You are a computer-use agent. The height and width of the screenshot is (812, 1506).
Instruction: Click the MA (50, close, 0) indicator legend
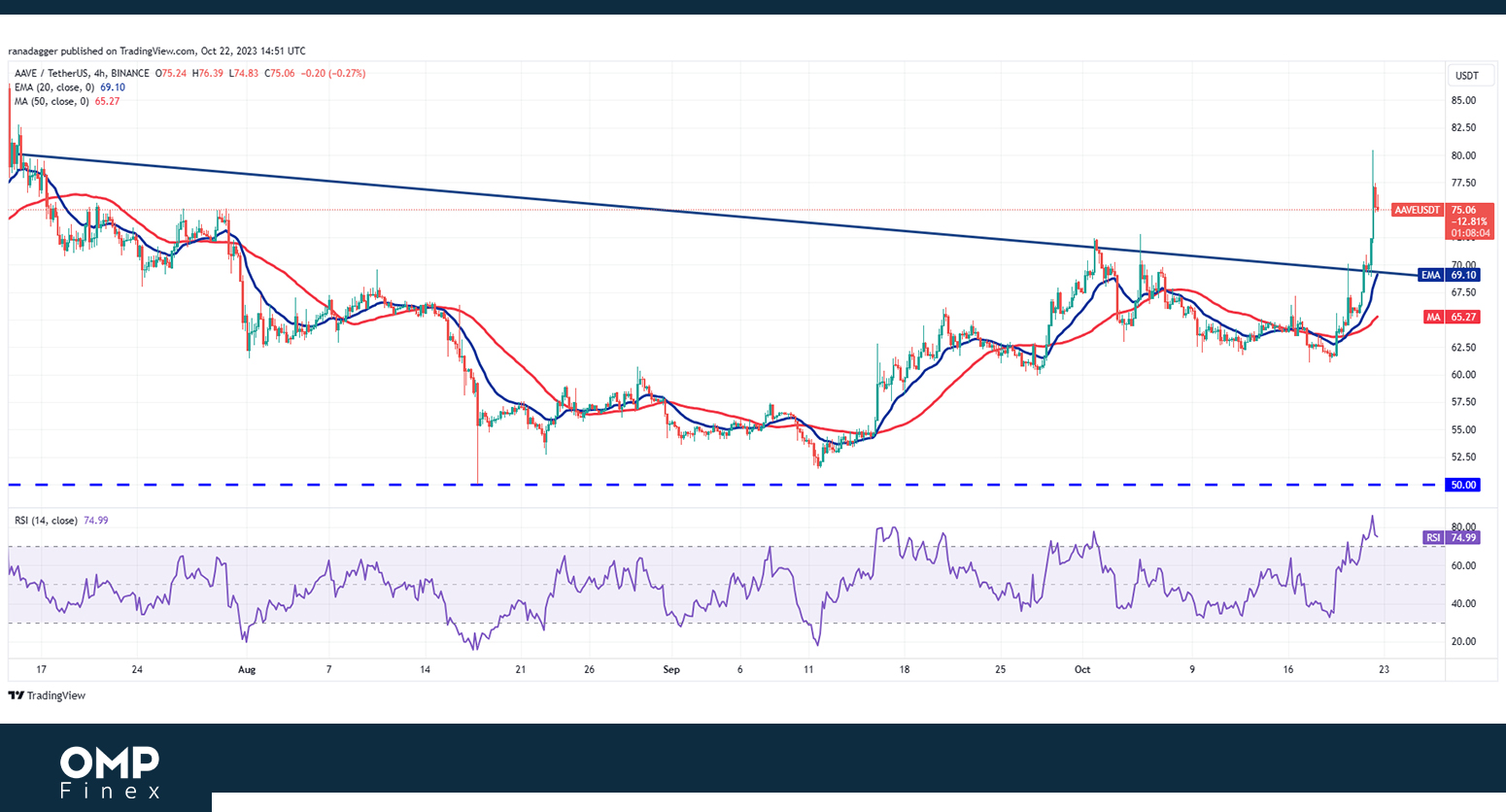tap(52, 101)
